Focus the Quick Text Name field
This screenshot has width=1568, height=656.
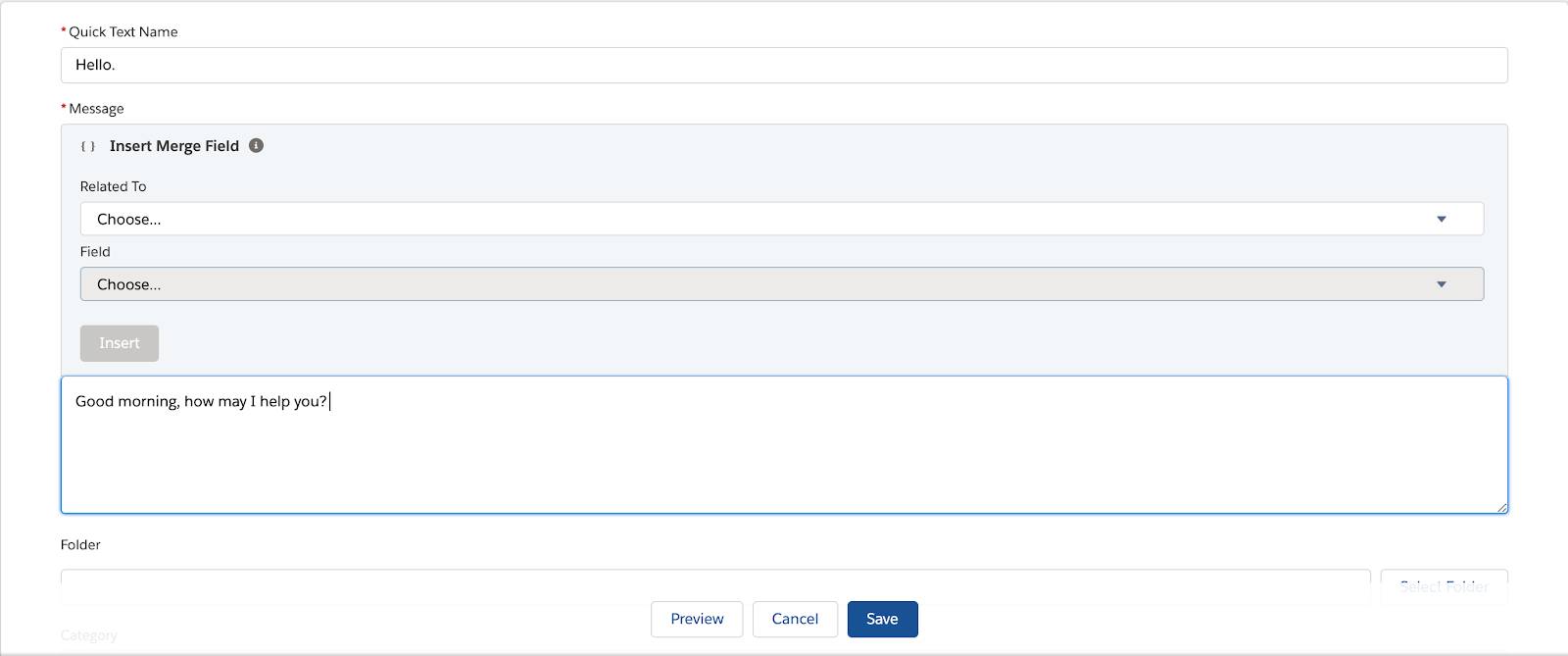click(x=784, y=65)
